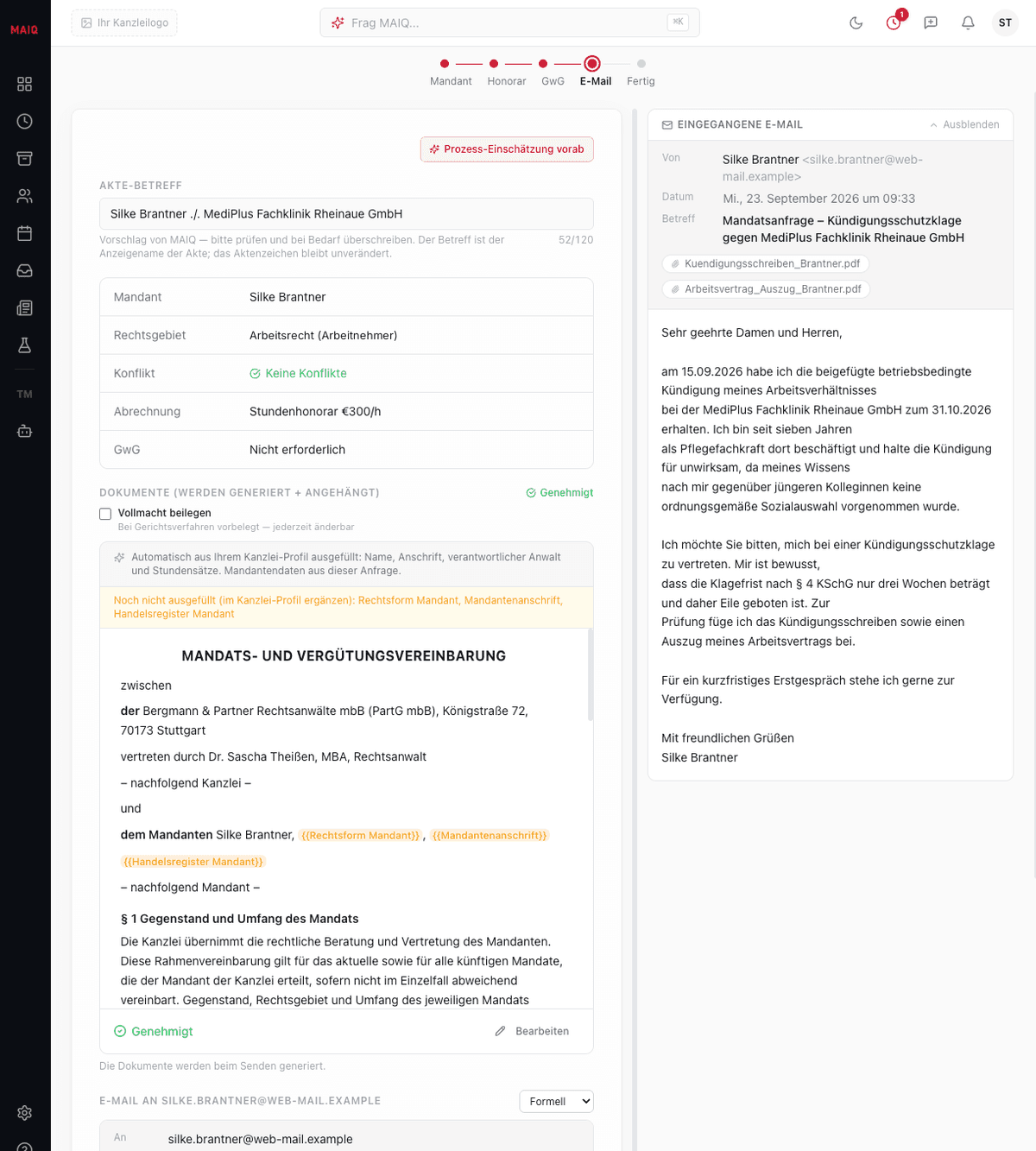This screenshot has height=1151, width=1036.
Task: Go to the Mandant step
Action: click(x=451, y=73)
